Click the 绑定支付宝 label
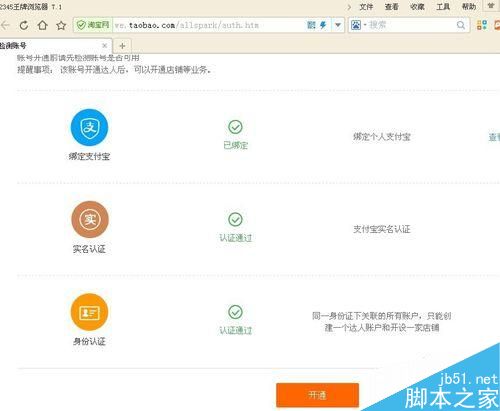This screenshot has width=500, height=411. 89,156
